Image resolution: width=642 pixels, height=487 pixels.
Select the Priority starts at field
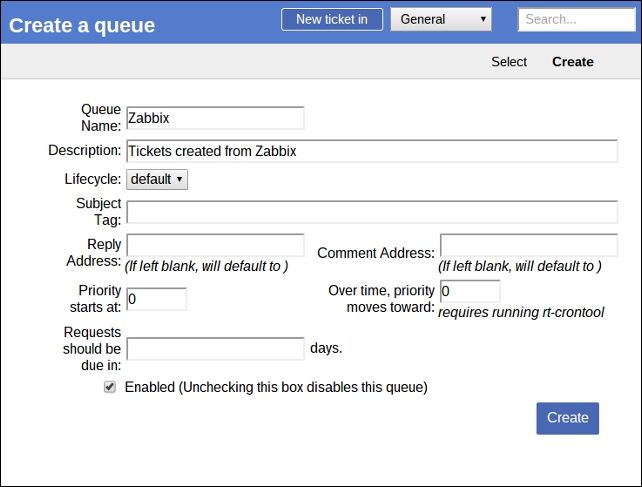pos(156,299)
